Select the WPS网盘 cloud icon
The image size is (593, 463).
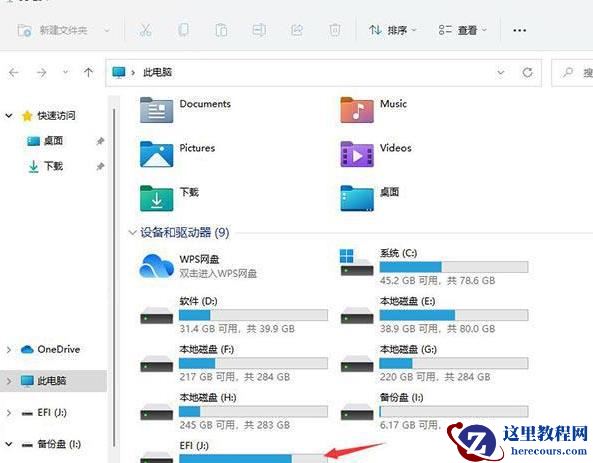point(156,266)
